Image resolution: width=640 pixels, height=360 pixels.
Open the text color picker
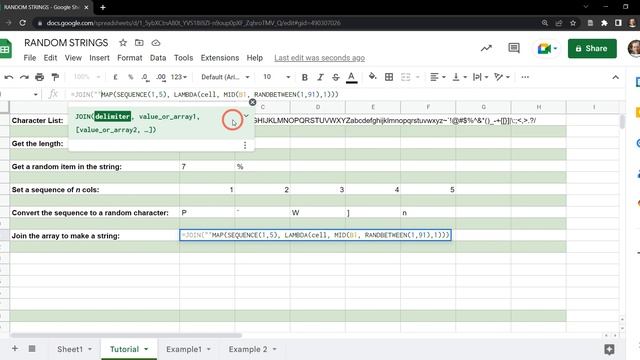[x=351, y=77]
